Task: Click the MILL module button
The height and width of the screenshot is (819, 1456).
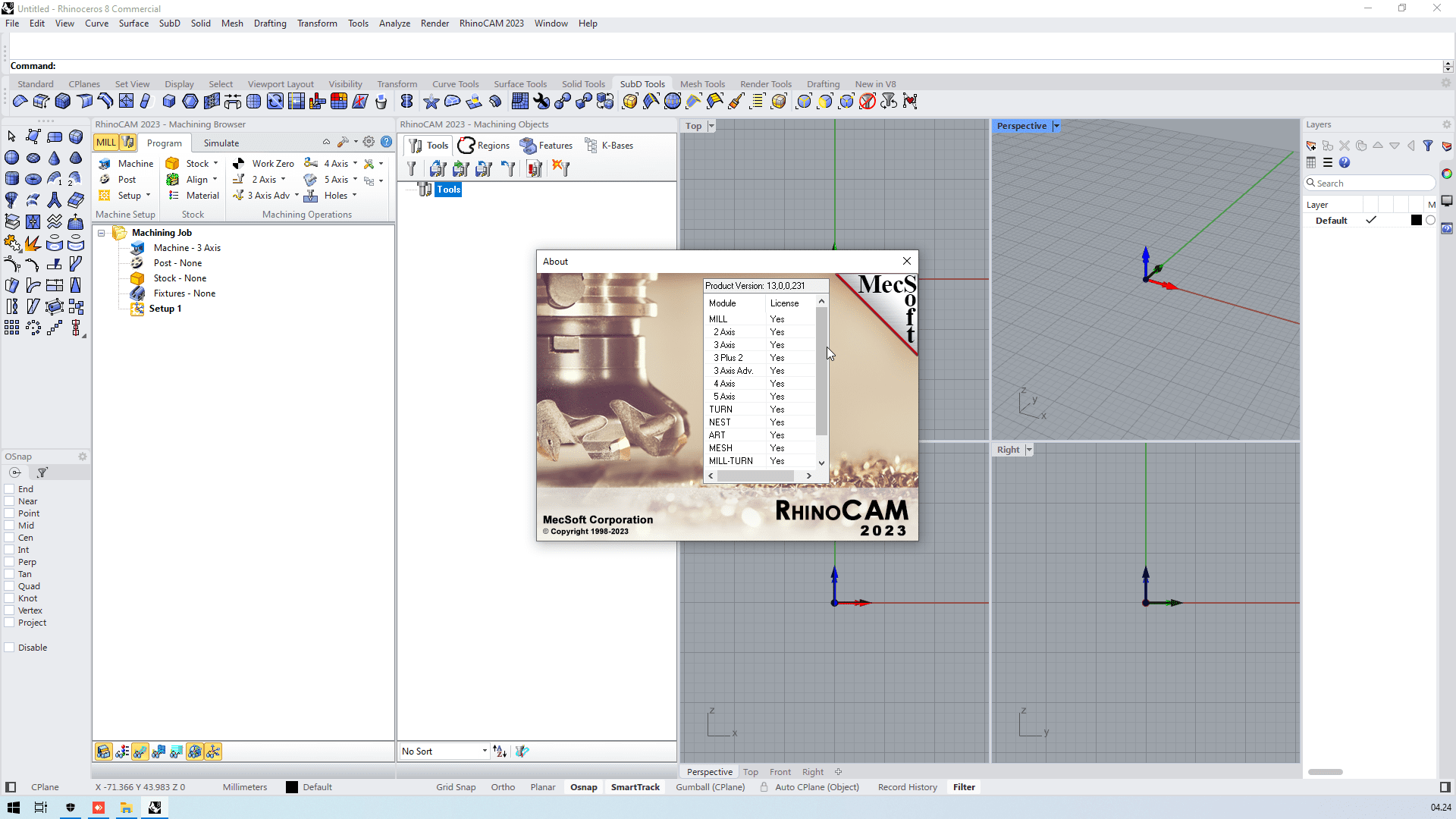Action: tap(105, 142)
